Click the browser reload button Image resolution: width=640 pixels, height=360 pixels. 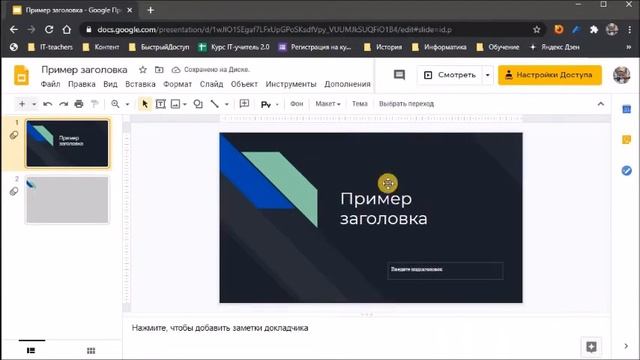point(49,30)
